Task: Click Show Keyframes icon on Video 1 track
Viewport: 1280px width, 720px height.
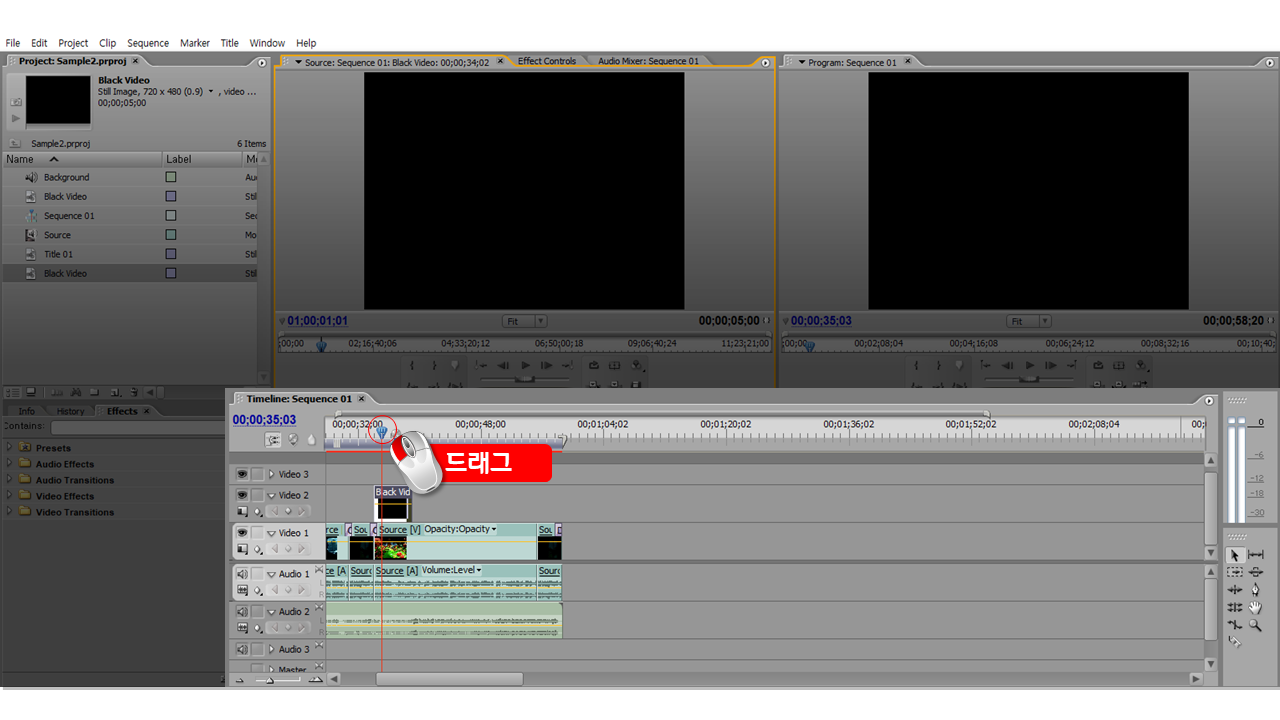Action: 258,550
